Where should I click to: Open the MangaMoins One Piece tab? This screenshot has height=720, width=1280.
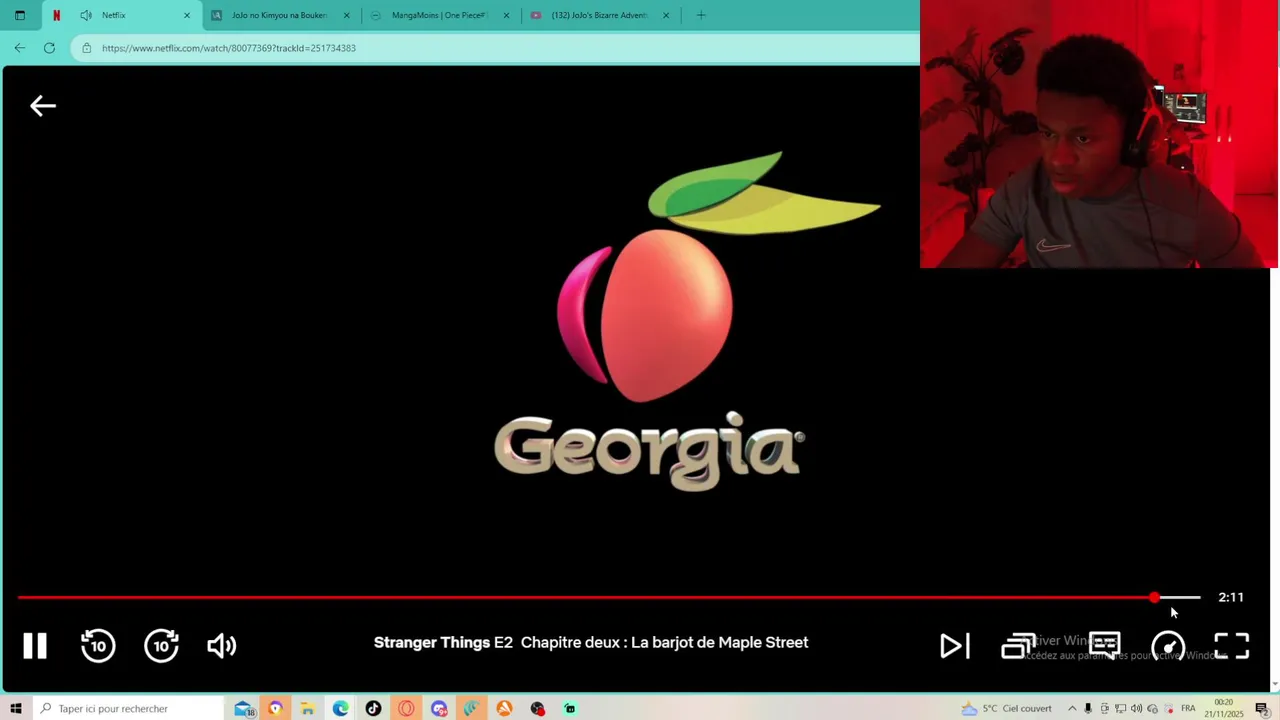(440, 15)
